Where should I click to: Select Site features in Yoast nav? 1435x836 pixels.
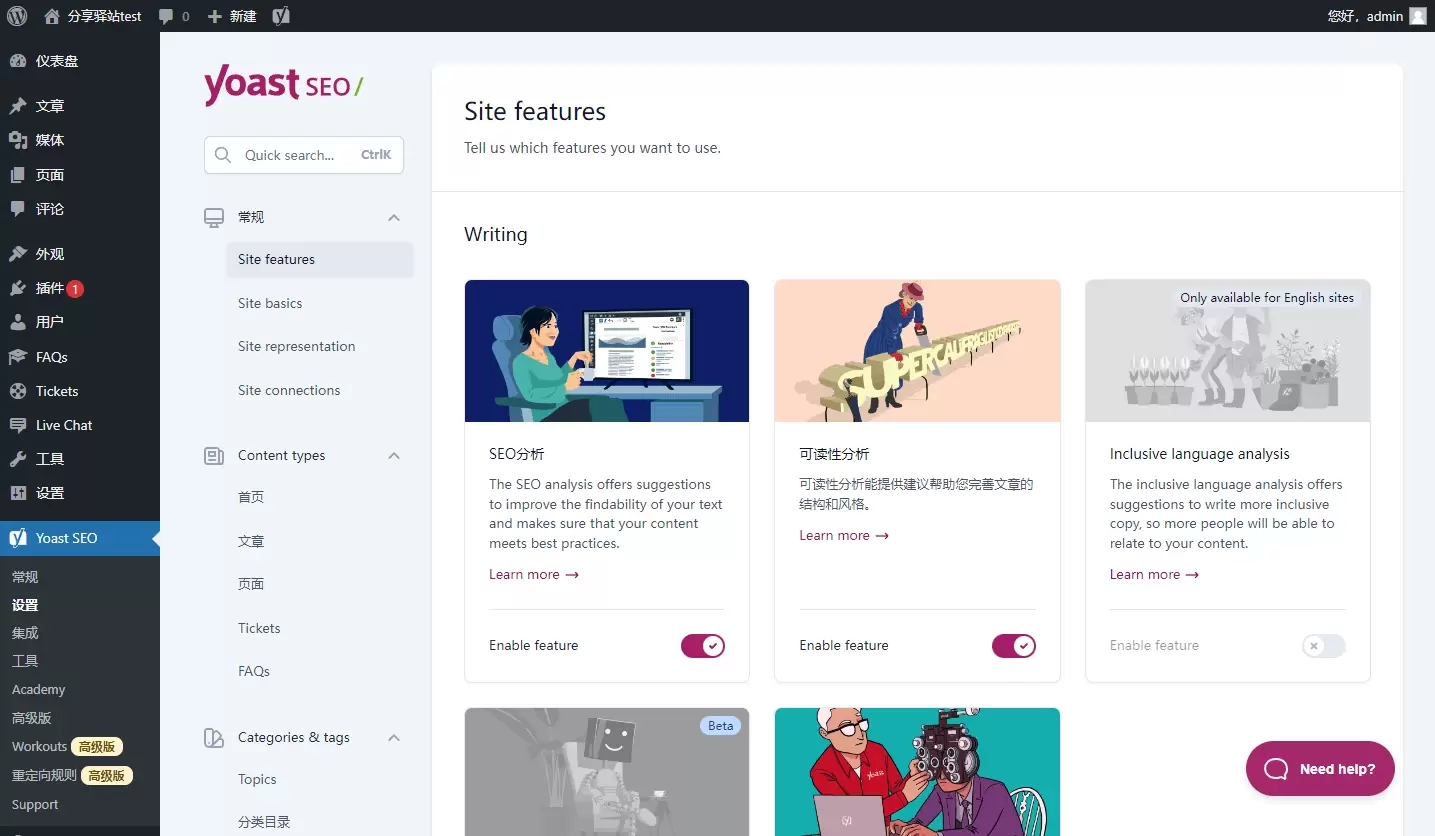319,260
